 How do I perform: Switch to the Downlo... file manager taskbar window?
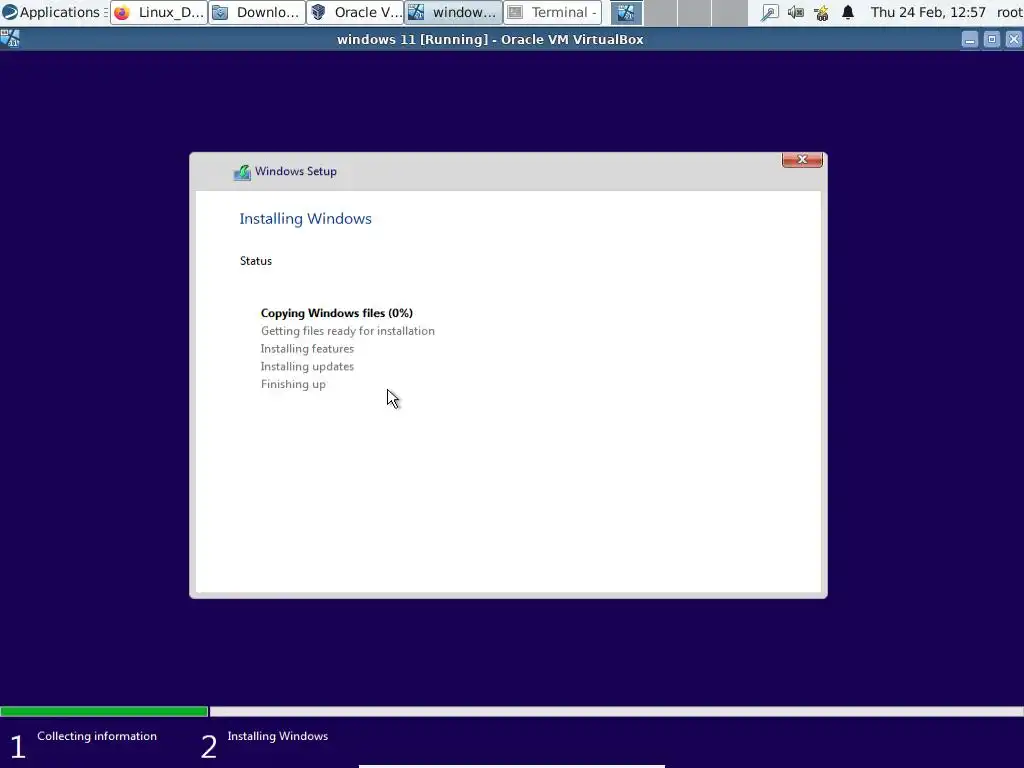257,12
